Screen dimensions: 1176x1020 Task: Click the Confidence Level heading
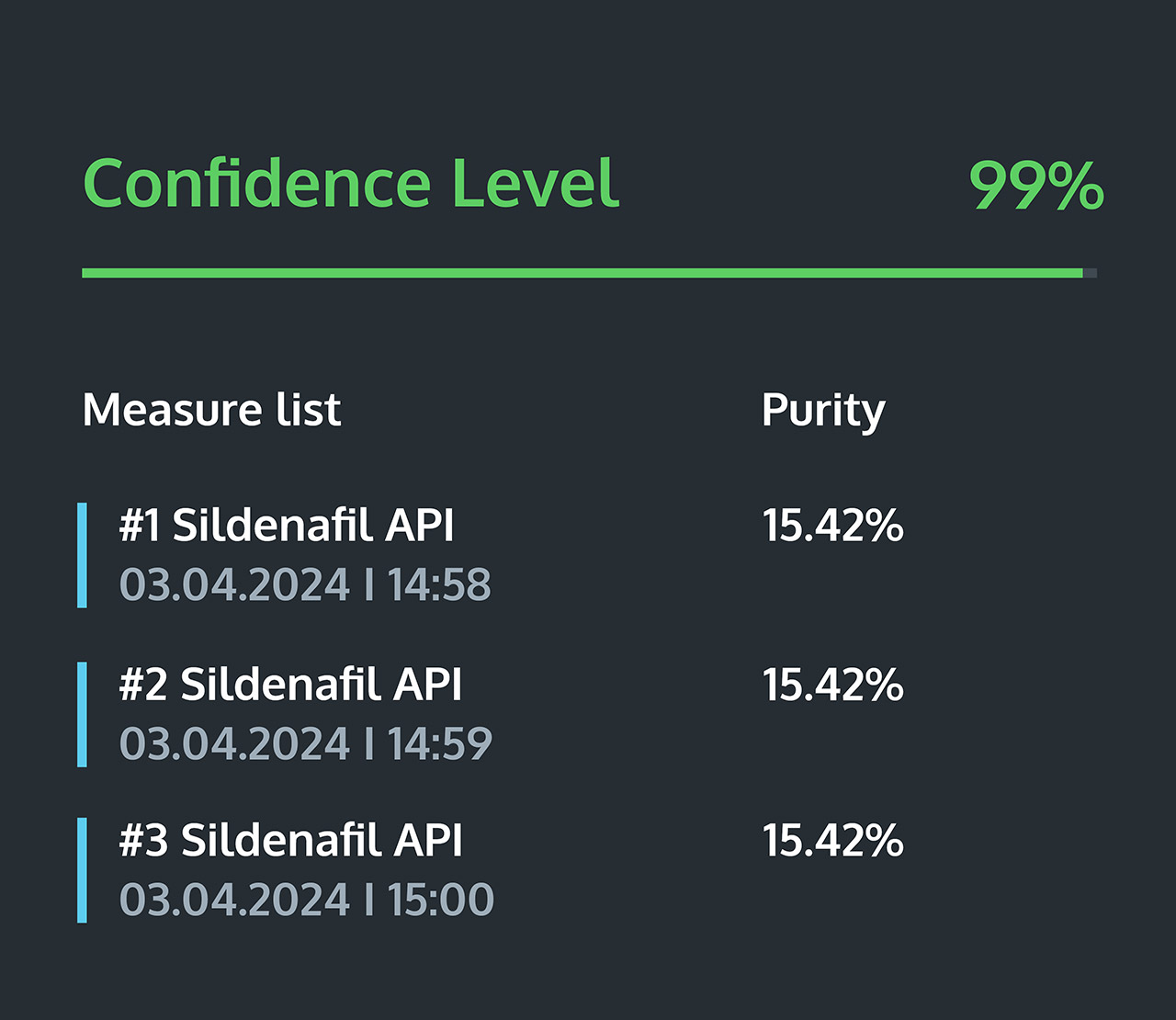(x=351, y=184)
